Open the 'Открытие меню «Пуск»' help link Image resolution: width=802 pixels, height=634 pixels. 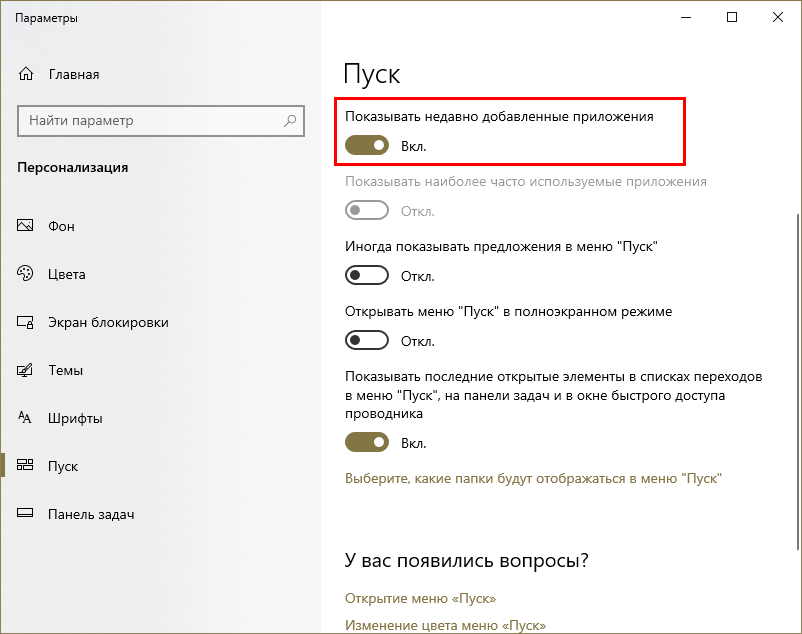pos(420,598)
